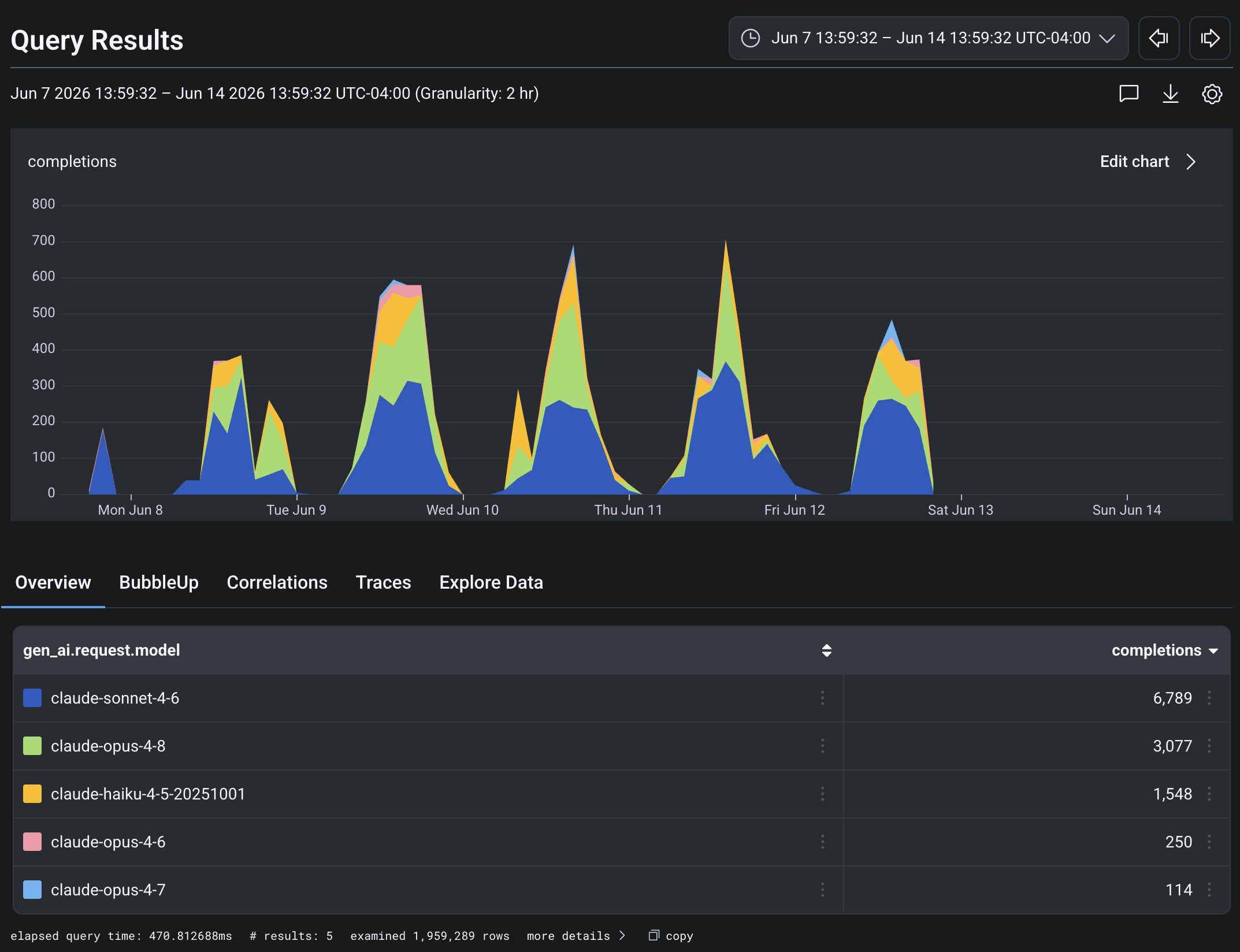The height and width of the screenshot is (952, 1240).
Task: Sort by gen_ai.request.model column arrows
Action: (x=827, y=650)
